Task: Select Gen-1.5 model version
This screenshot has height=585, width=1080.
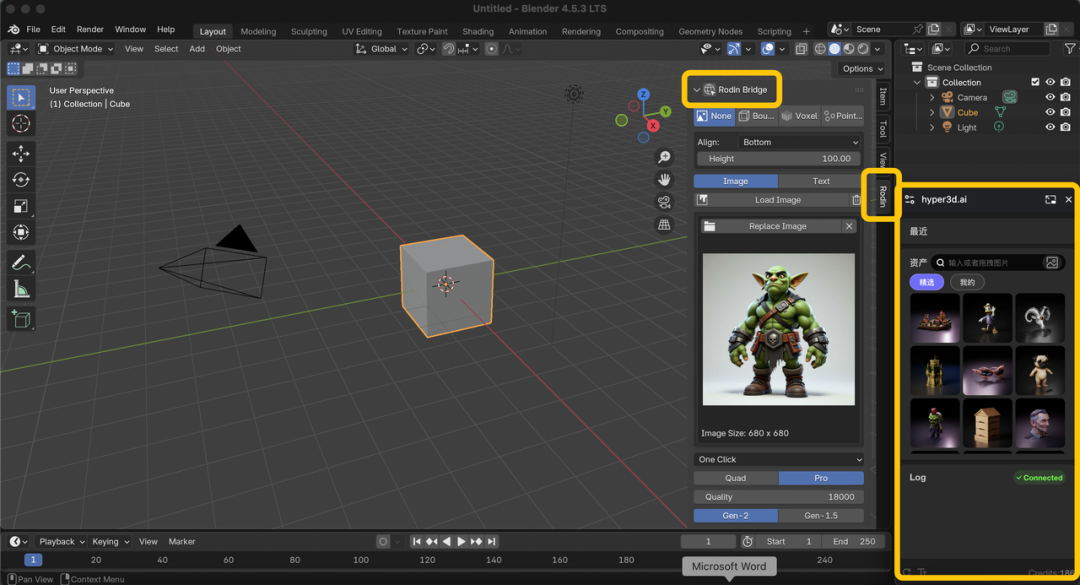Action: [x=821, y=515]
